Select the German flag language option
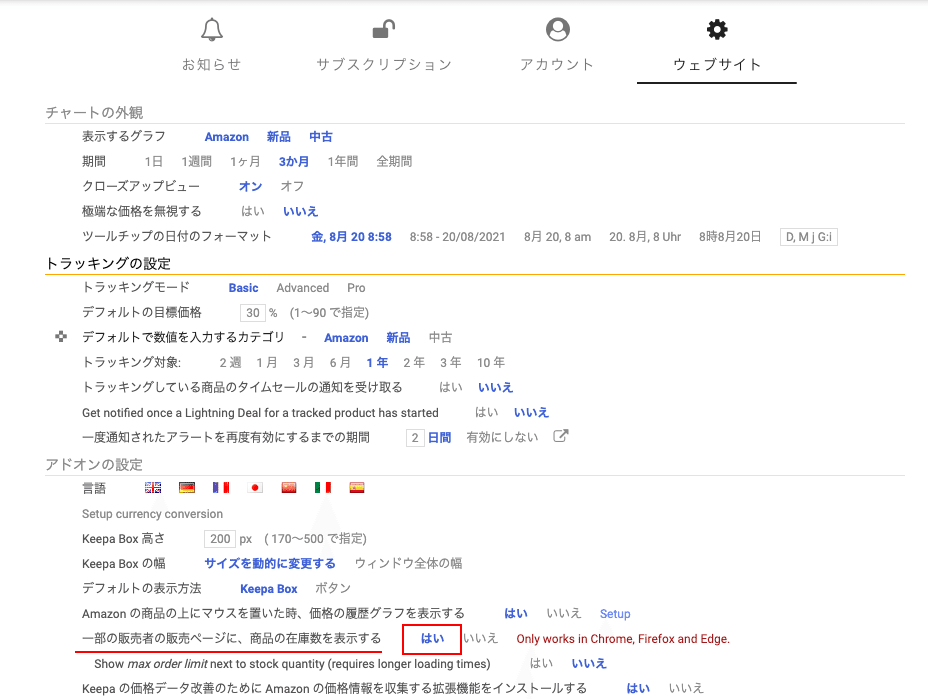The height and width of the screenshot is (699, 928). [186, 487]
